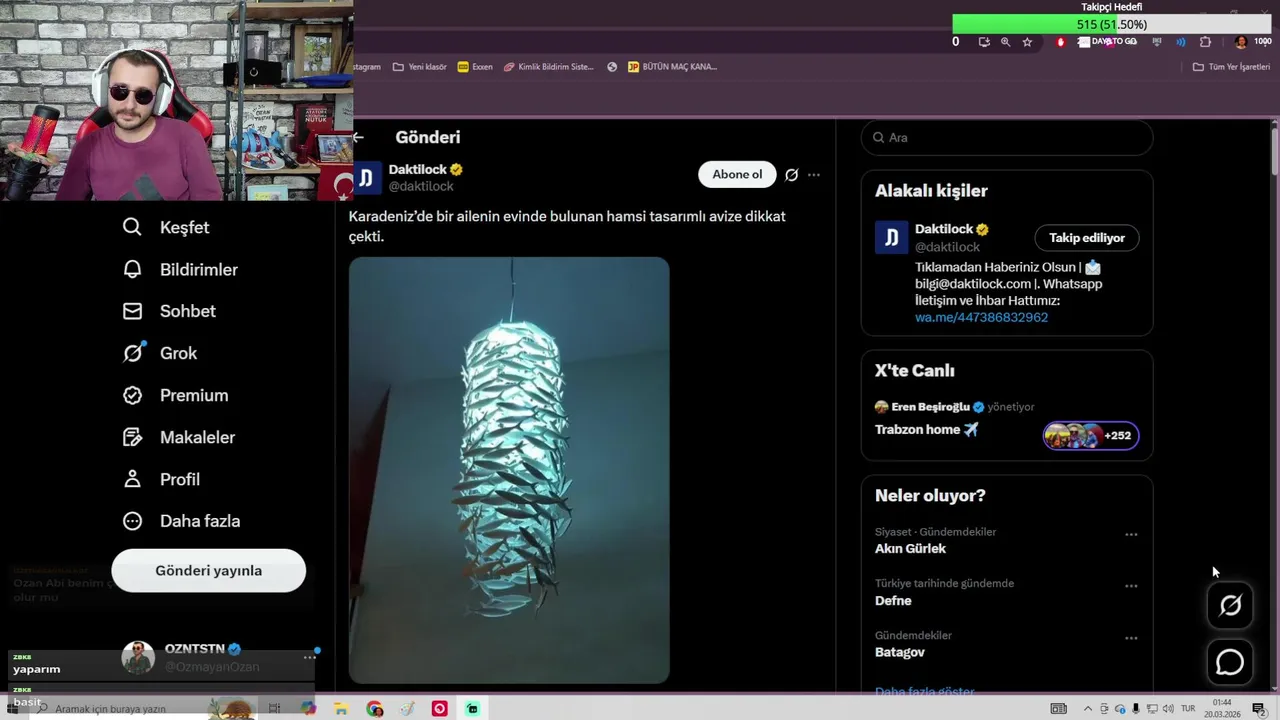Image resolution: width=1280 pixels, height=720 pixels.
Task: Click the Grok logo icon in sidebar
Action: (x=132, y=353)
